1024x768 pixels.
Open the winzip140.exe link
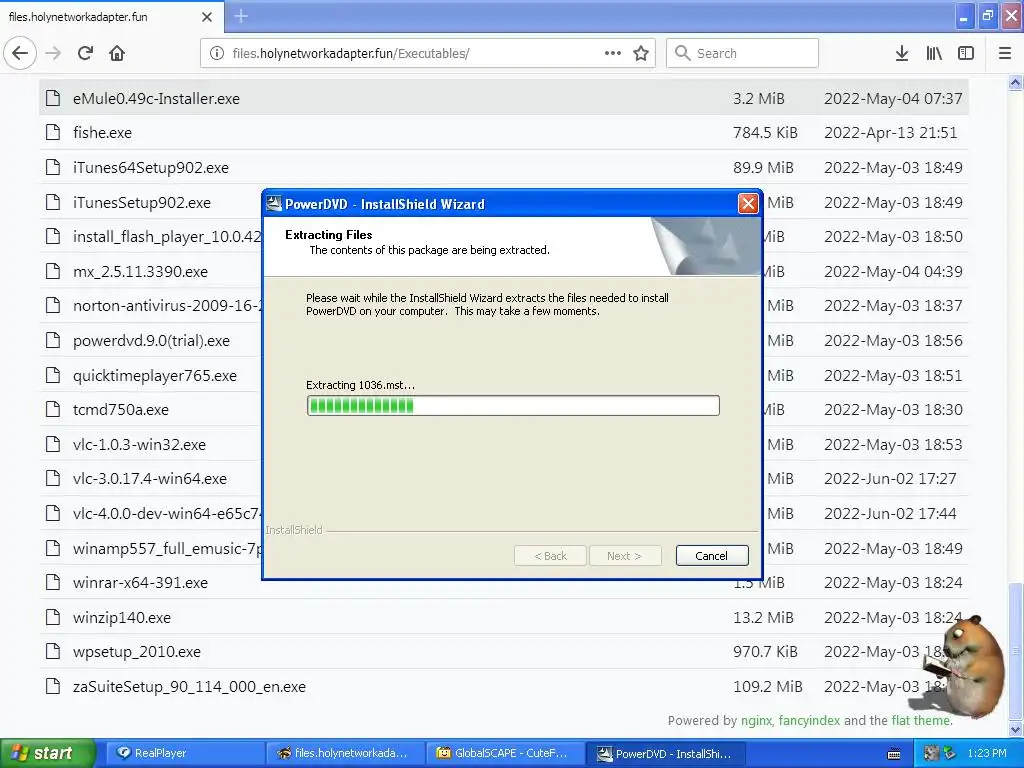(121, 617)
